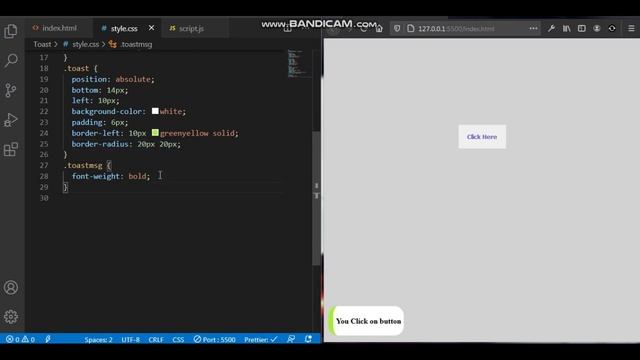640x360 pixels.
Task: Open the Explorer view in activity bar
Action: (11, 31)
